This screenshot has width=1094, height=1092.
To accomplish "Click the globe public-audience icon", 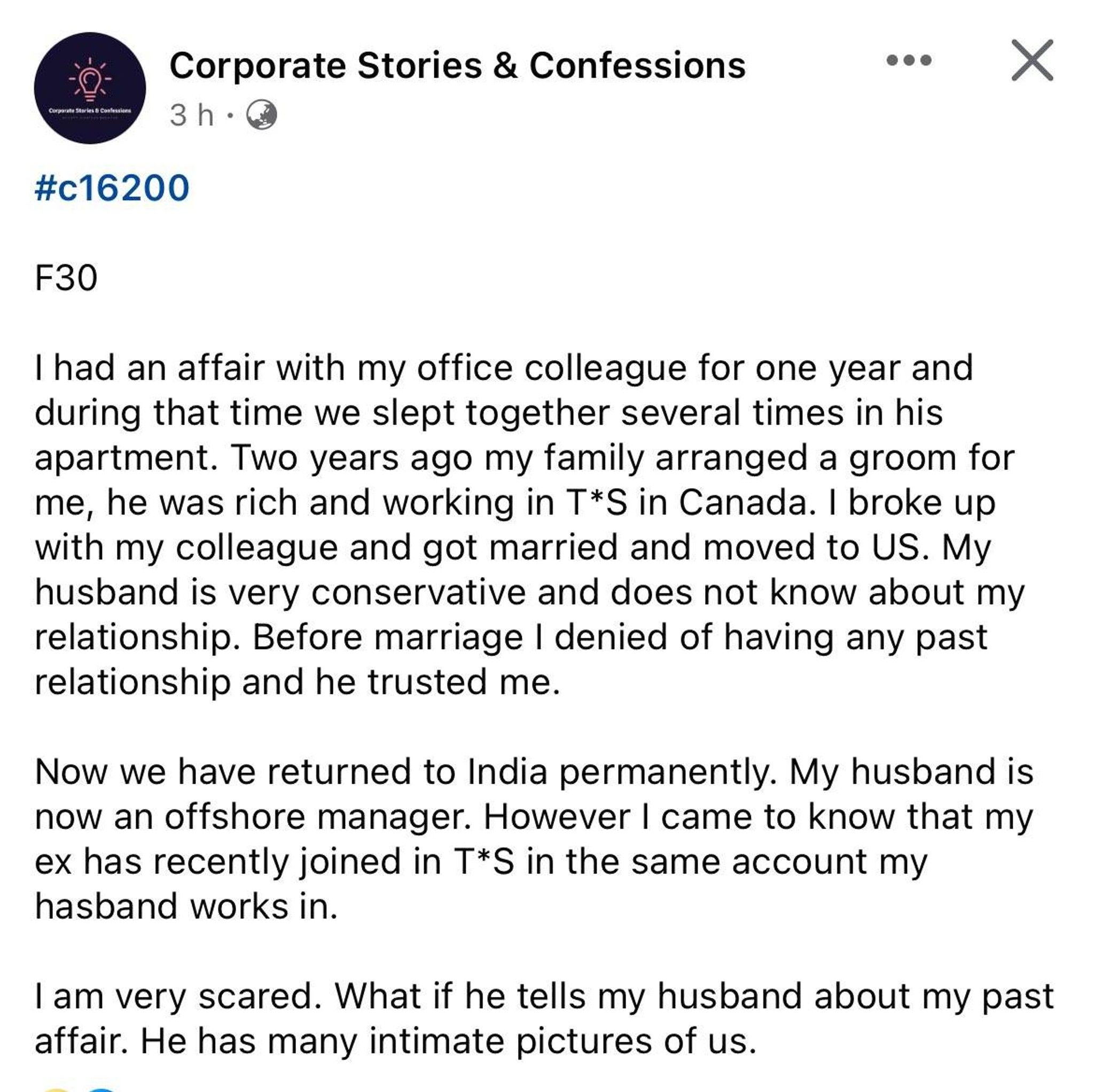I will (x=261, y=115).
